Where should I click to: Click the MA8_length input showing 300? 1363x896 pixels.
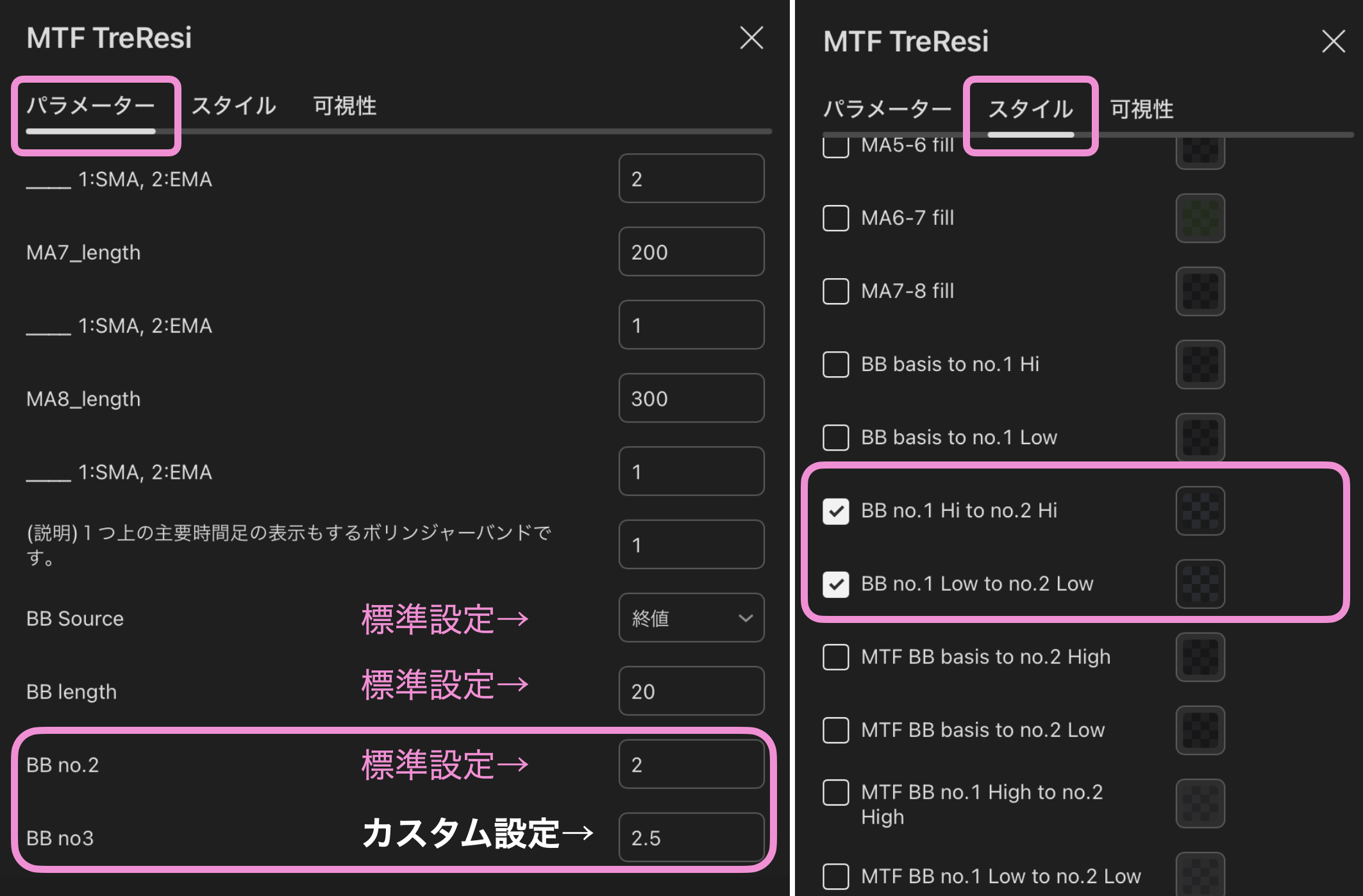tap(691, 398)
